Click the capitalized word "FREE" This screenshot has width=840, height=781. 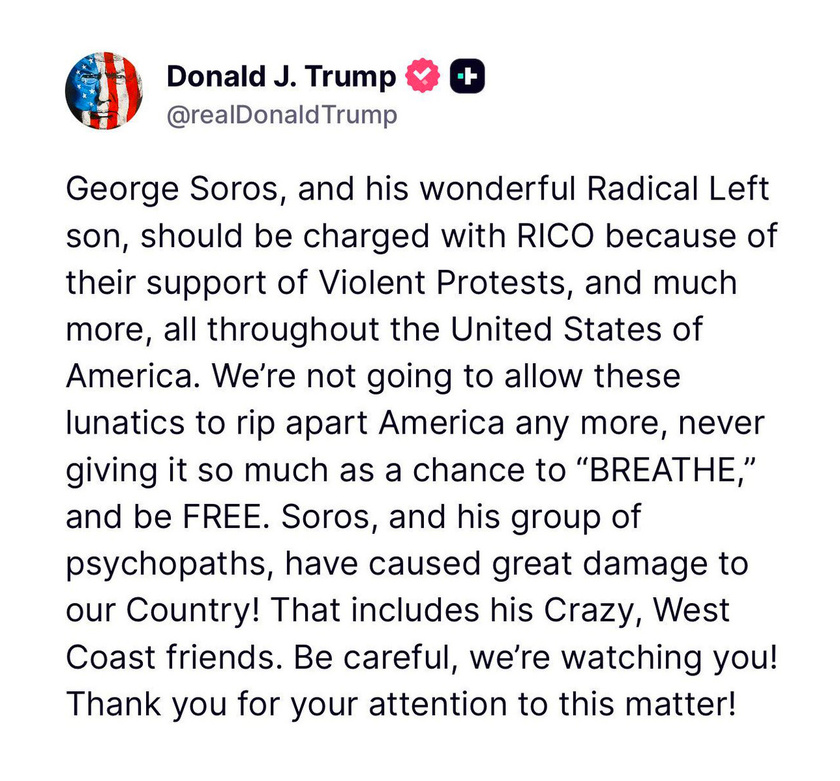coord(222,516)
